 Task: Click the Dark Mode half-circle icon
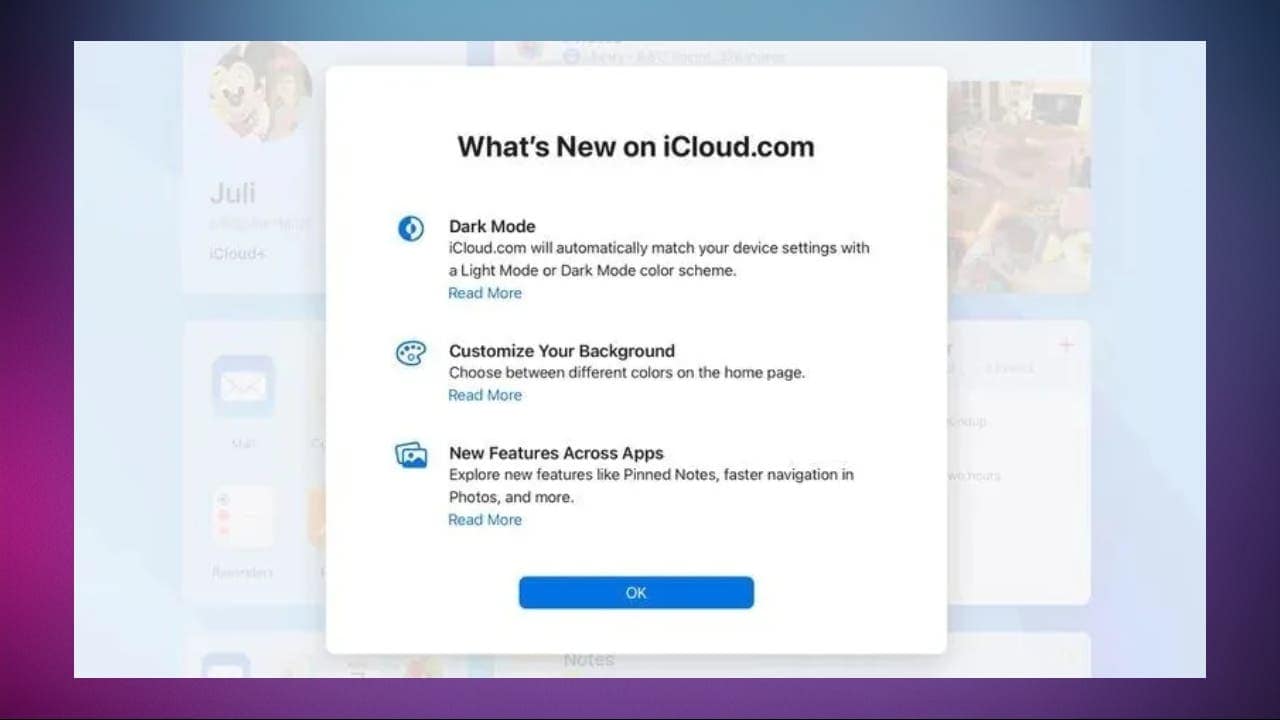[410, 229]
